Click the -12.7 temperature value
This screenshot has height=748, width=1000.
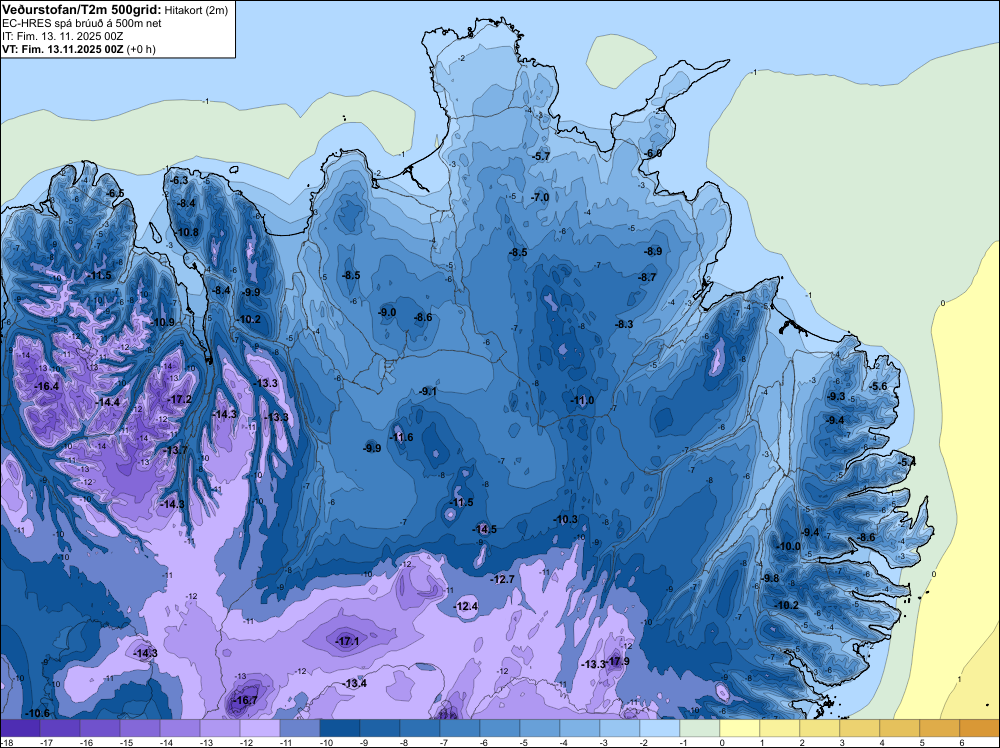coord(503,579)
